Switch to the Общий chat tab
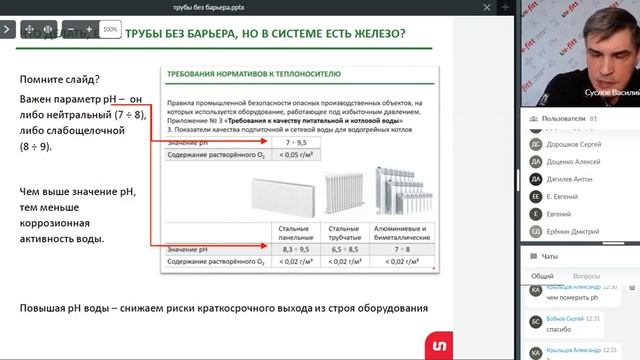Image resolution: width=640 pixels, height=360 pixels. (x=542, y=276)
